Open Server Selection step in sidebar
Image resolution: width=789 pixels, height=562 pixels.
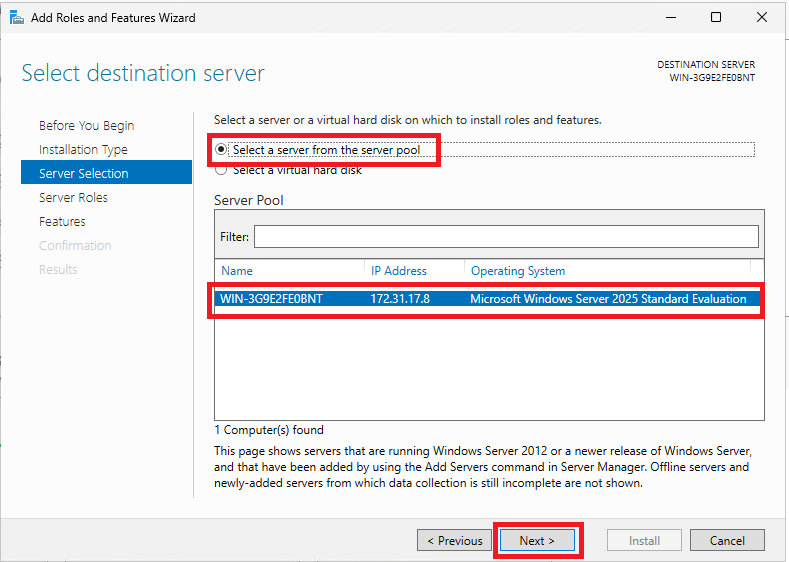(106, 173)
